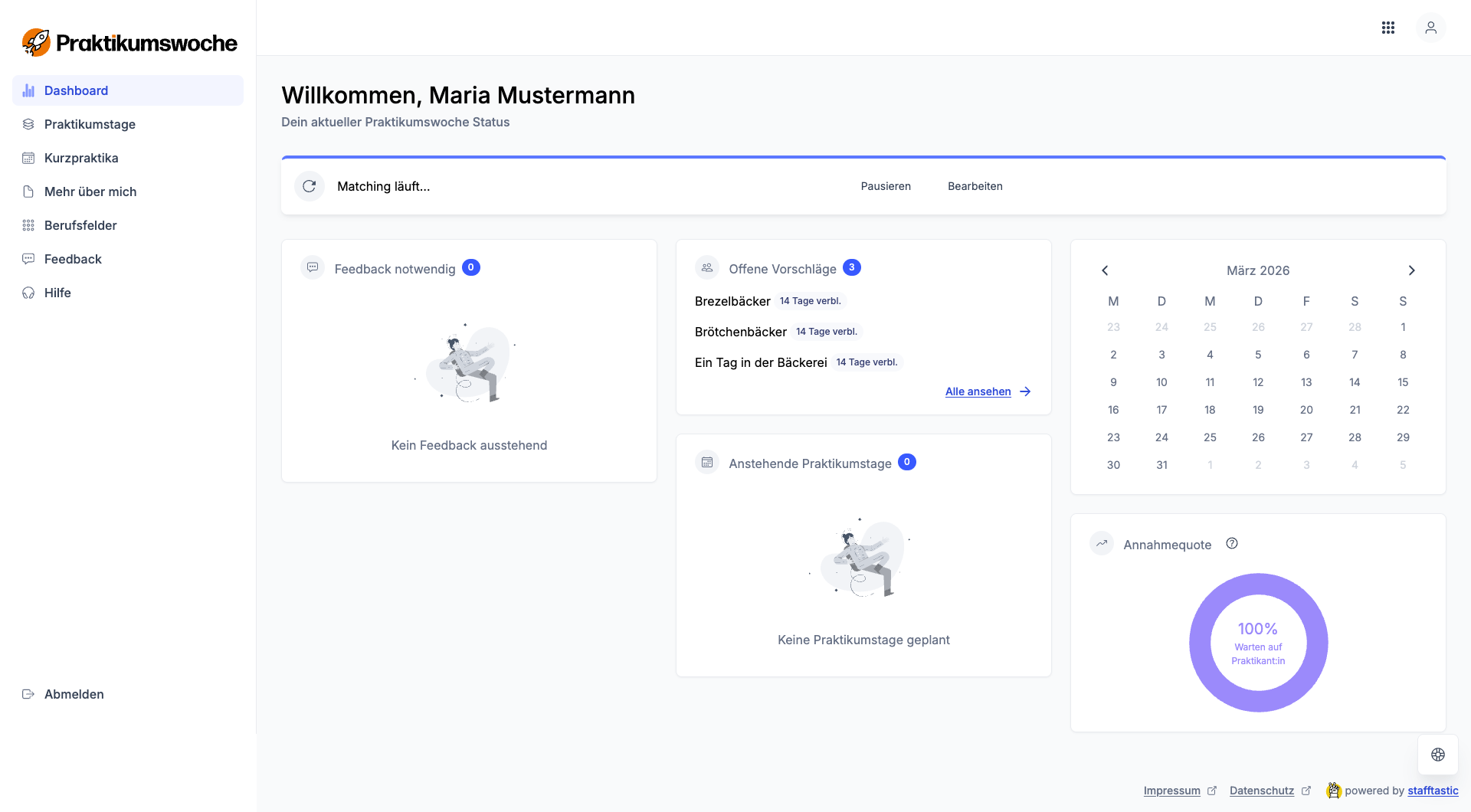Open the user profile icon
Image resolution: width=1471 pixels, height=812 pixels.
pos(1430,28)
